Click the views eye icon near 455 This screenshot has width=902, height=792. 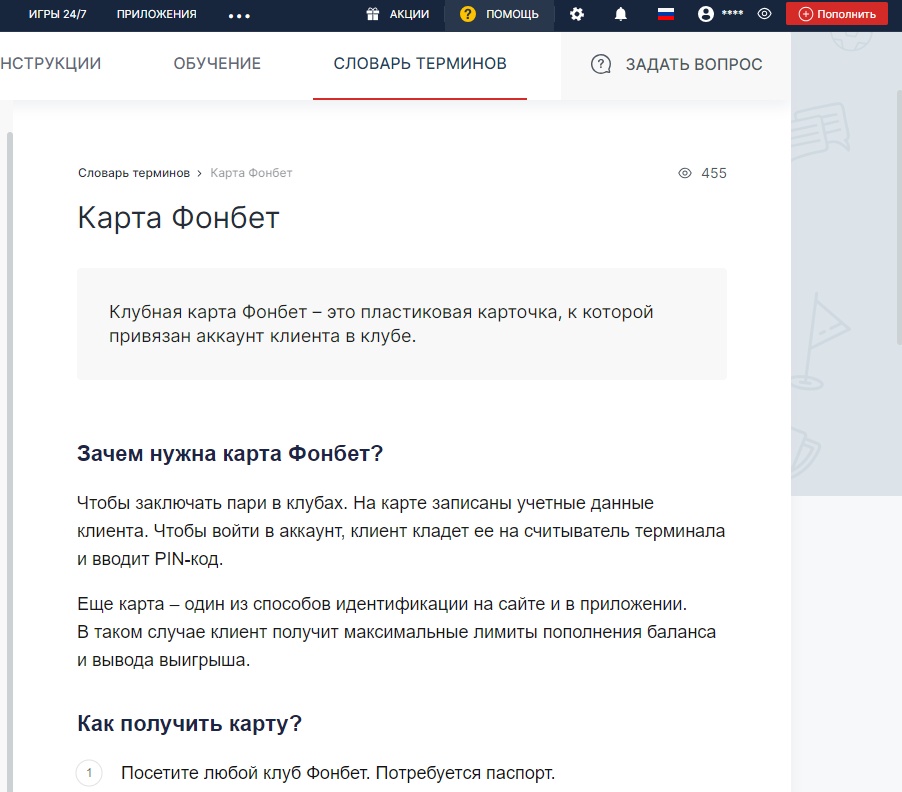[x=685, y=173]
